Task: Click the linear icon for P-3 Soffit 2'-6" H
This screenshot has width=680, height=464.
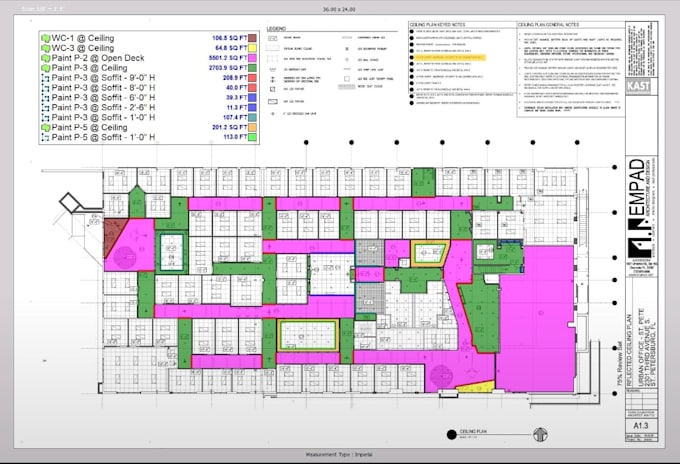Action: [46, 108]
